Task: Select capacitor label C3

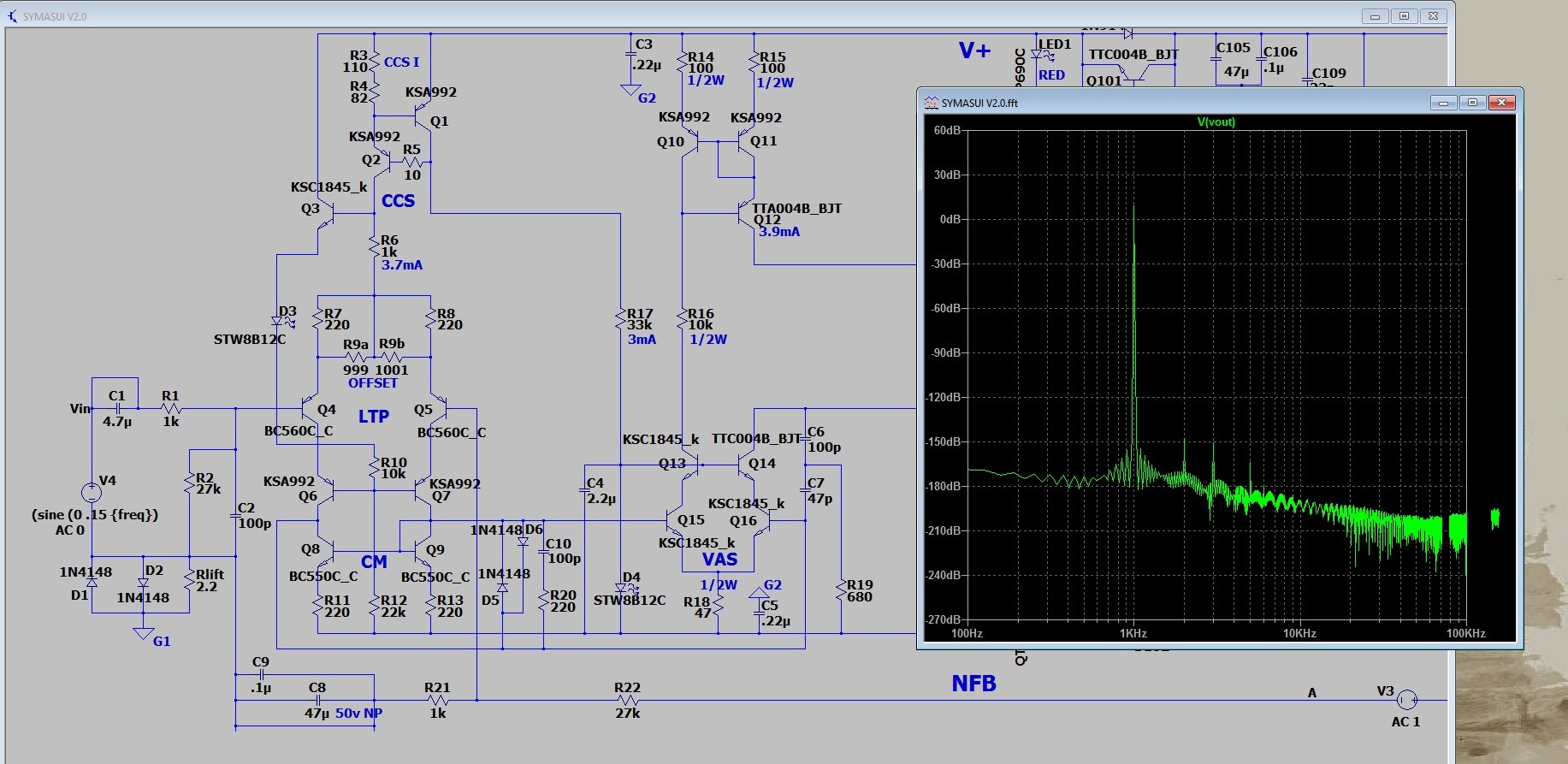Action: click(x=644, y=44)
